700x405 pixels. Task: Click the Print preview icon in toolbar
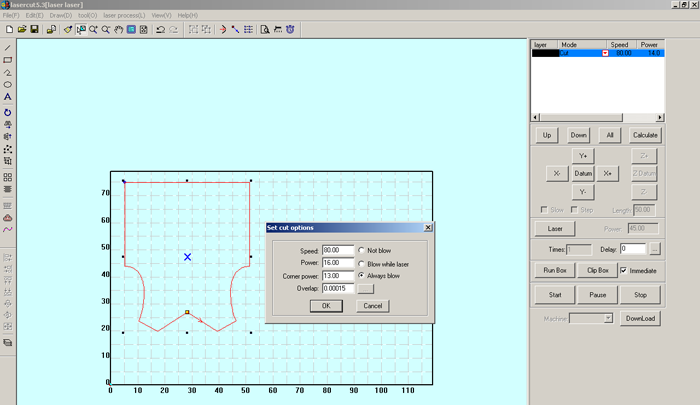pyautogui.click(x=265, y=29)
